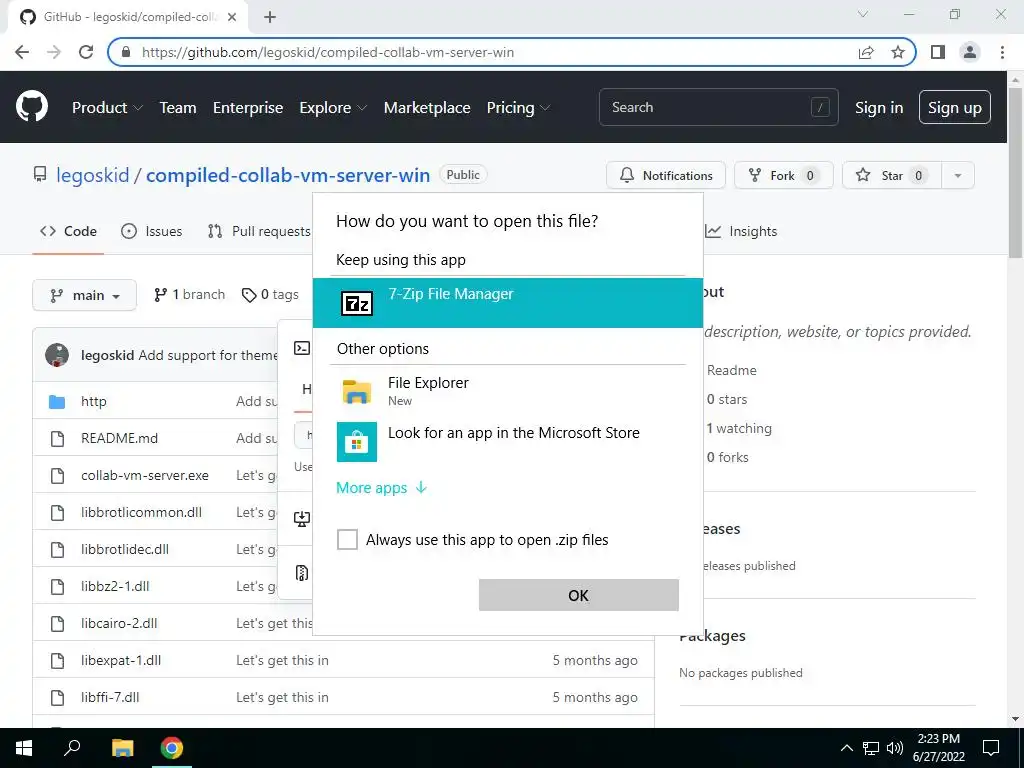Open new Chrome tab

click(270, 17)
